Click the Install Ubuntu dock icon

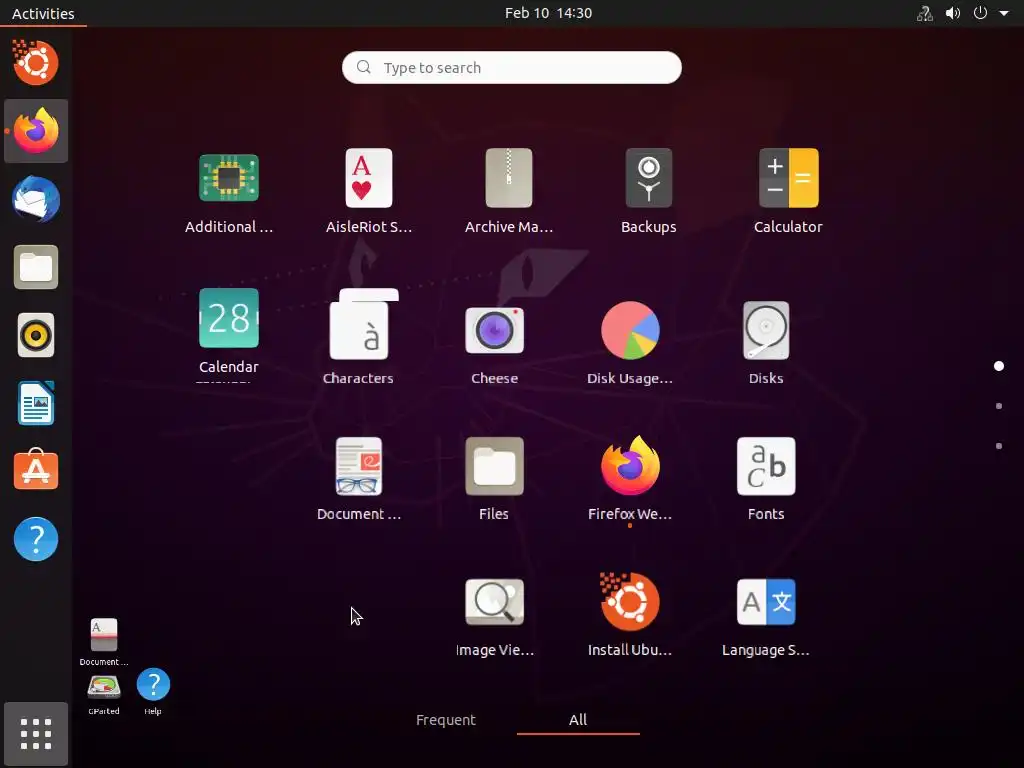click(36, 63)
